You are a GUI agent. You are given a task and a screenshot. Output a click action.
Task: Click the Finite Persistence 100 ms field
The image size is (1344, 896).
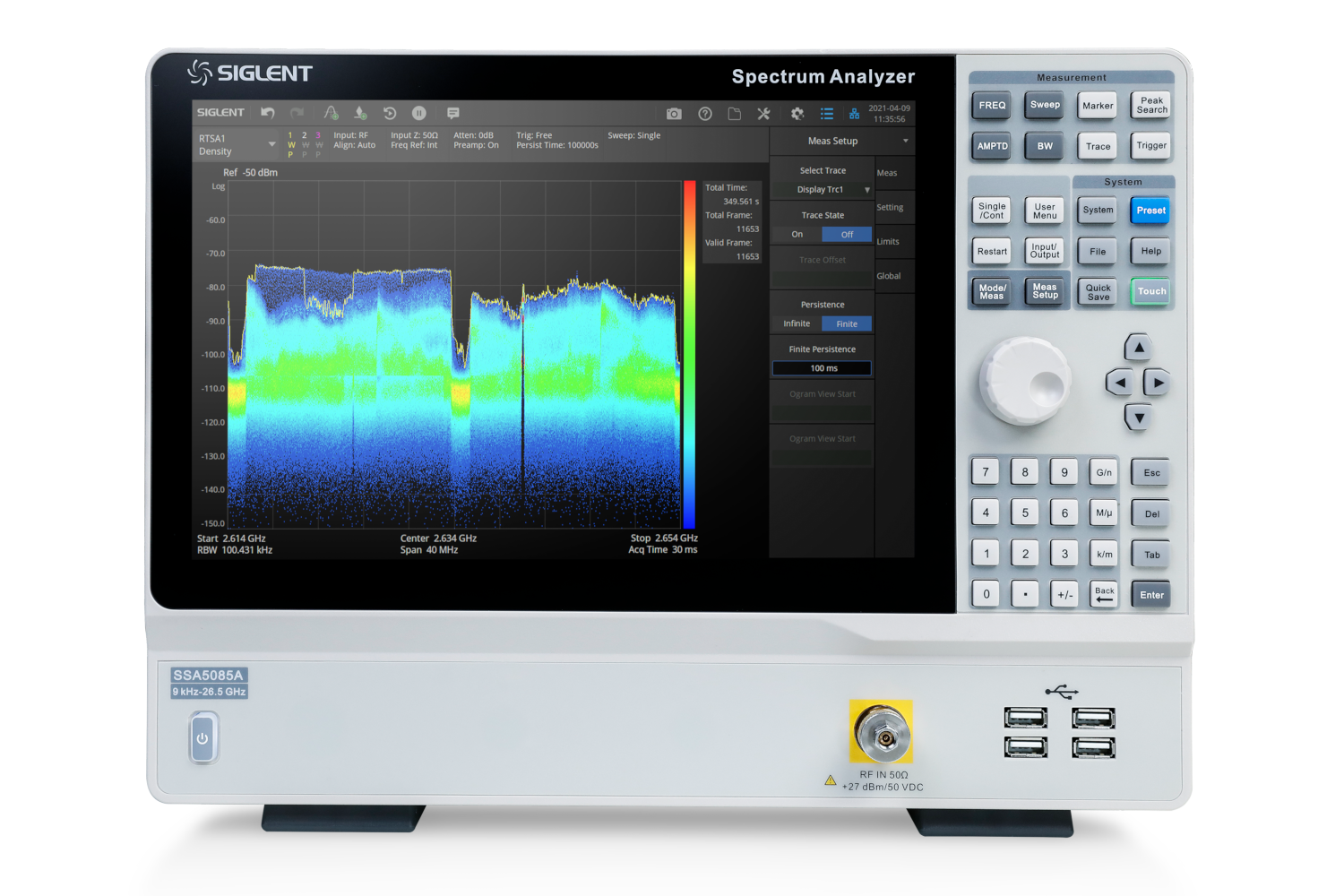click(x=823, y=368)
